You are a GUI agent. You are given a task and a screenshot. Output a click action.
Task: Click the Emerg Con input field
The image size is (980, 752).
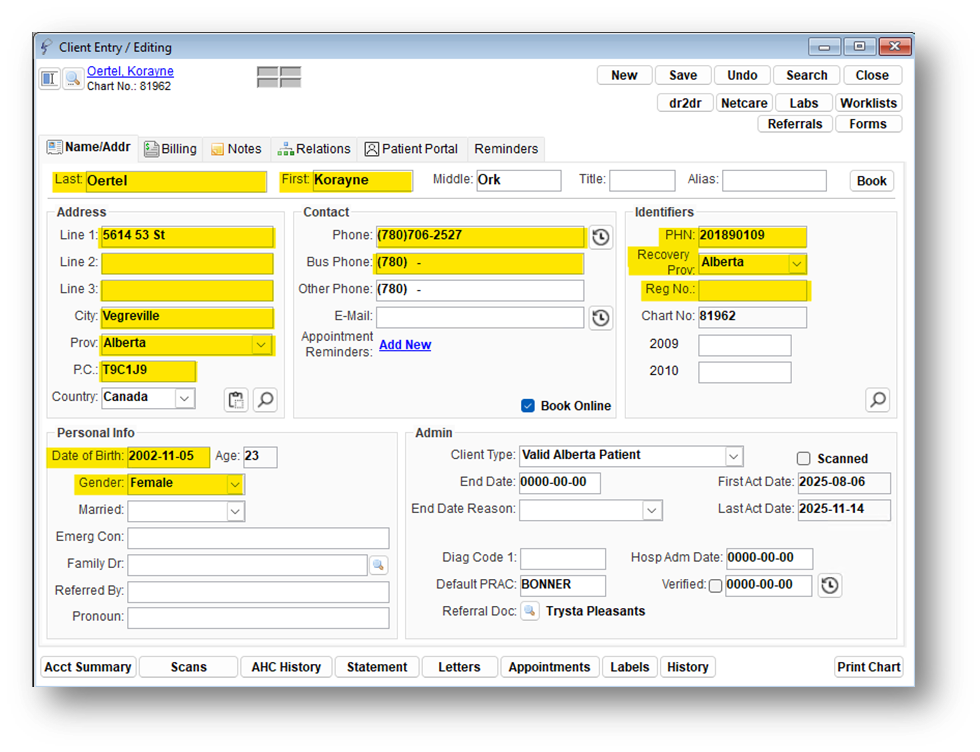(x=258, y=538)
